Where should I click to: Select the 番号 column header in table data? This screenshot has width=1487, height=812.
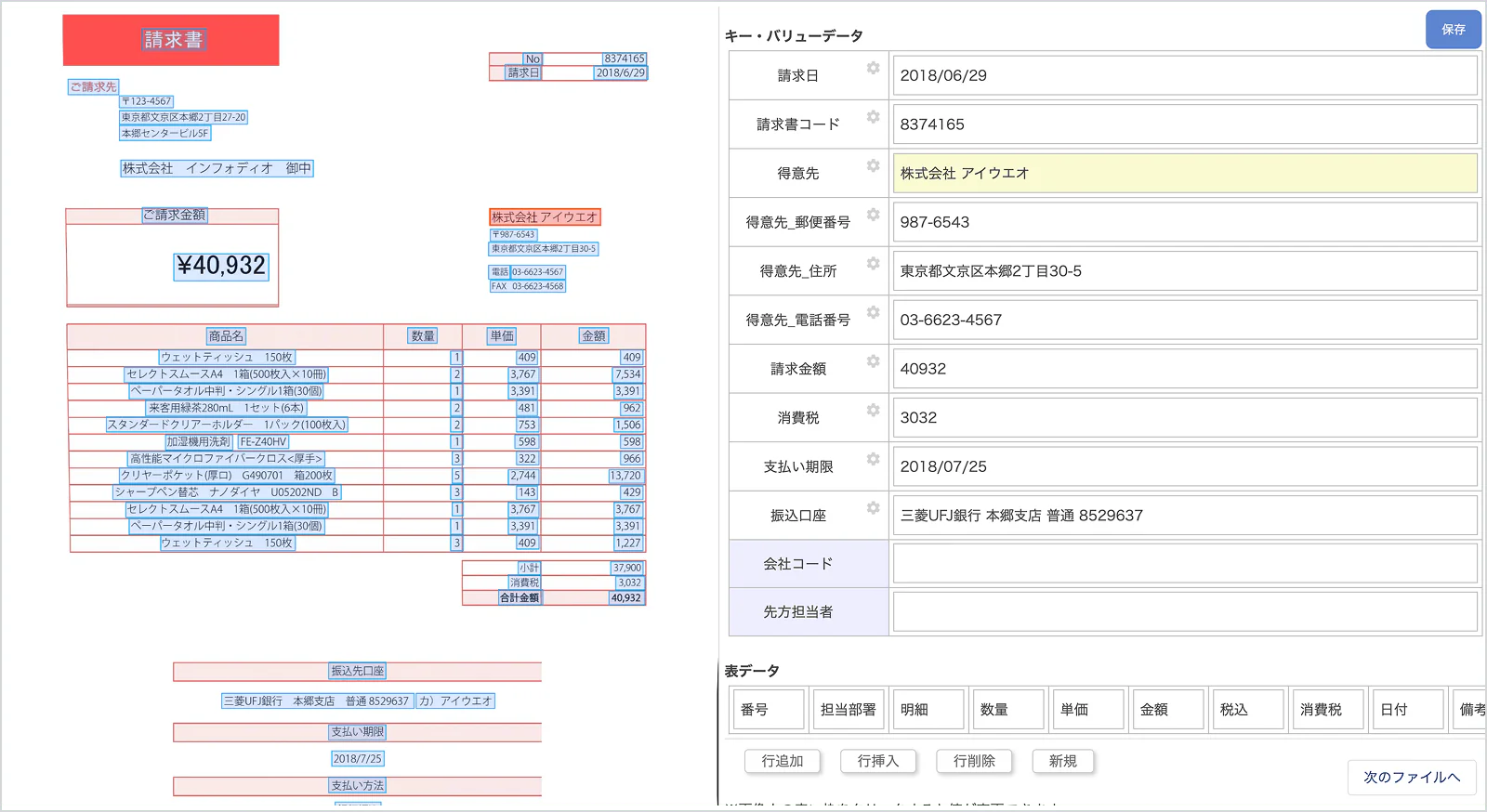(x=768, y=710)
